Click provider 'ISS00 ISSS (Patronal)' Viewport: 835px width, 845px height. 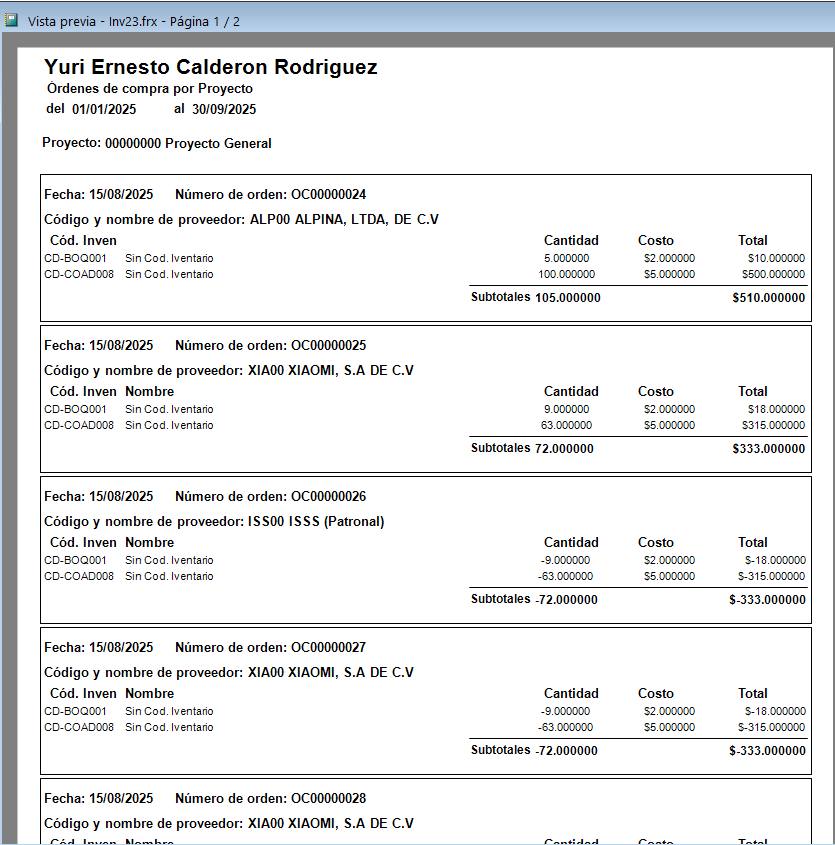point(316,522)
